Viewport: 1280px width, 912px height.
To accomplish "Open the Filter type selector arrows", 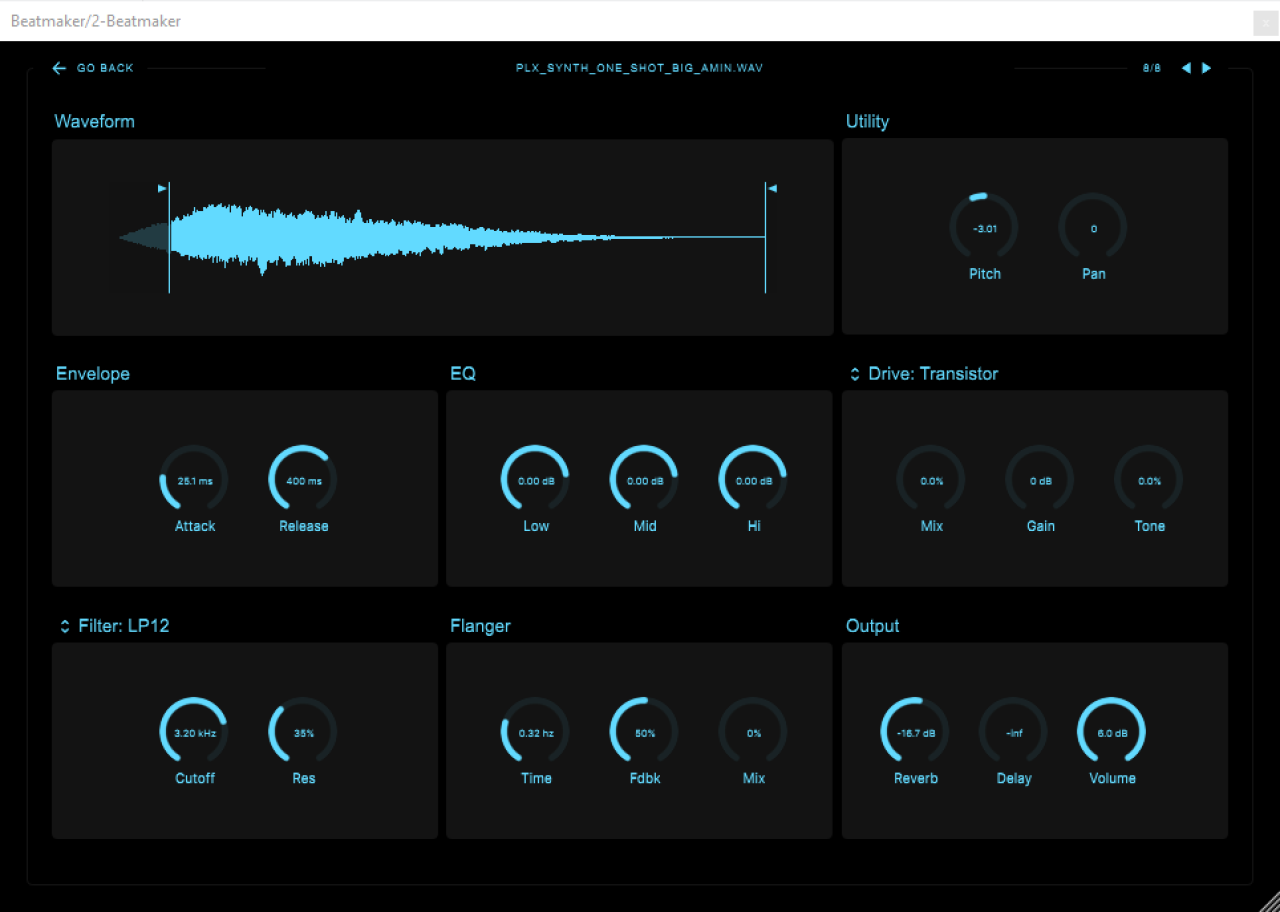I will pyautogui.click(x=65, y=626).
